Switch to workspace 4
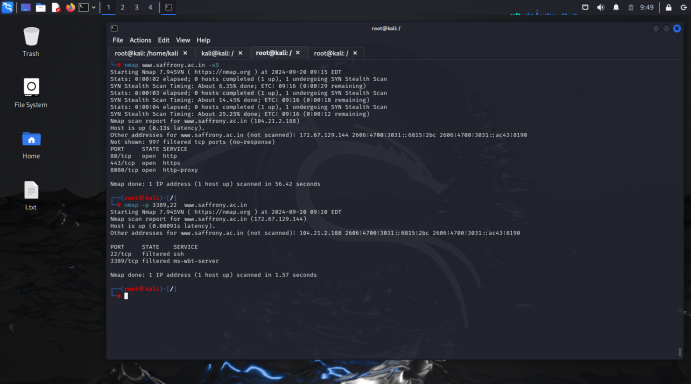The image size is (691, 384). pyautogui.click(x=150, y=7)
